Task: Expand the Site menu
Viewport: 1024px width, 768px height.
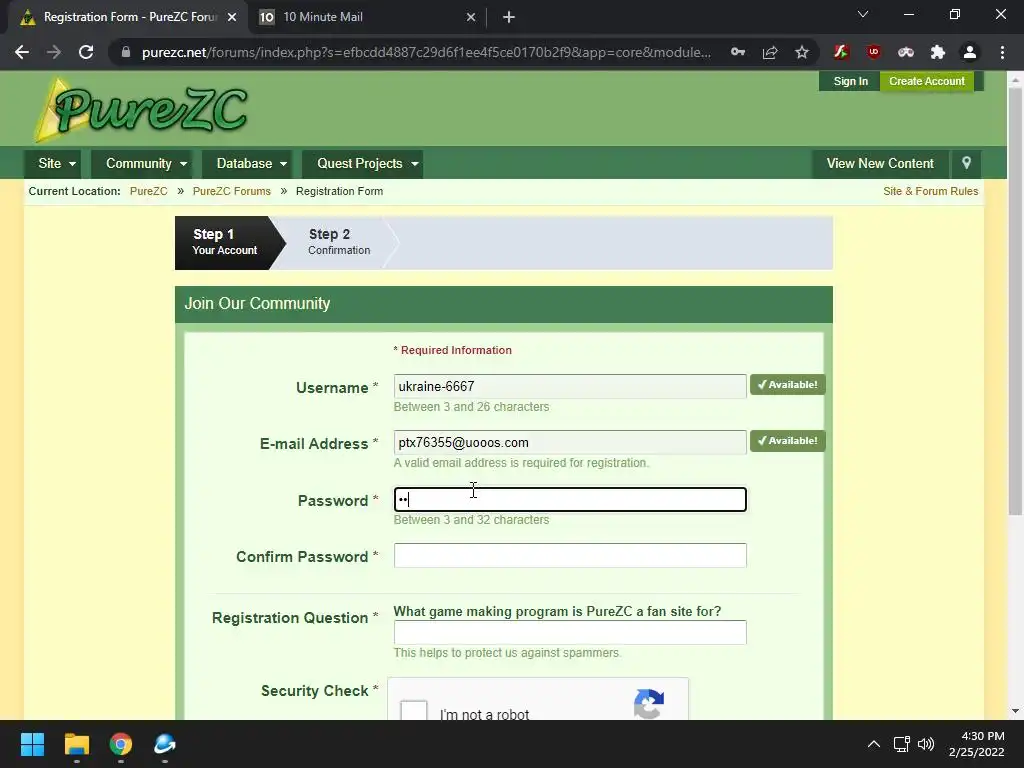Action: pyautogui.click(x=53, y=163)
